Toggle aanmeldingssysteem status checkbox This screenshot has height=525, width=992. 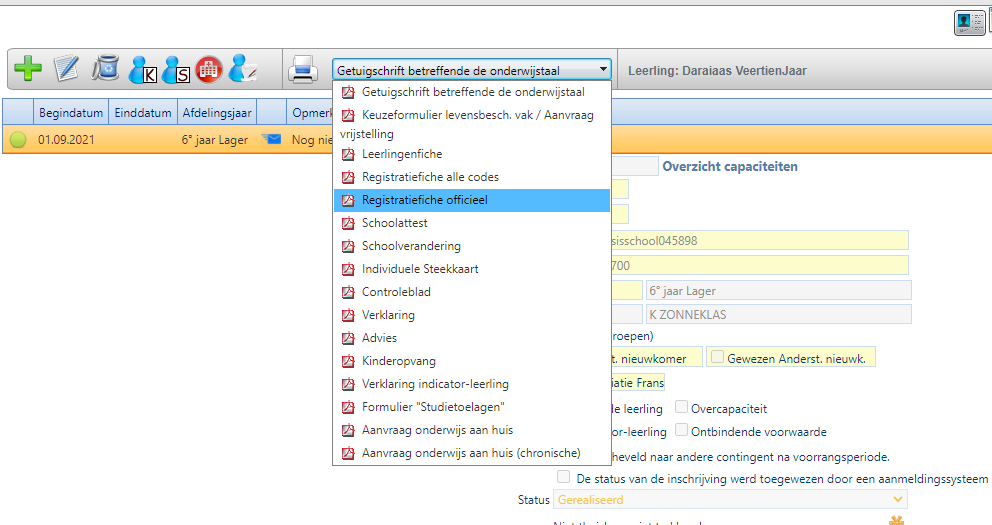tap(564, 477)
